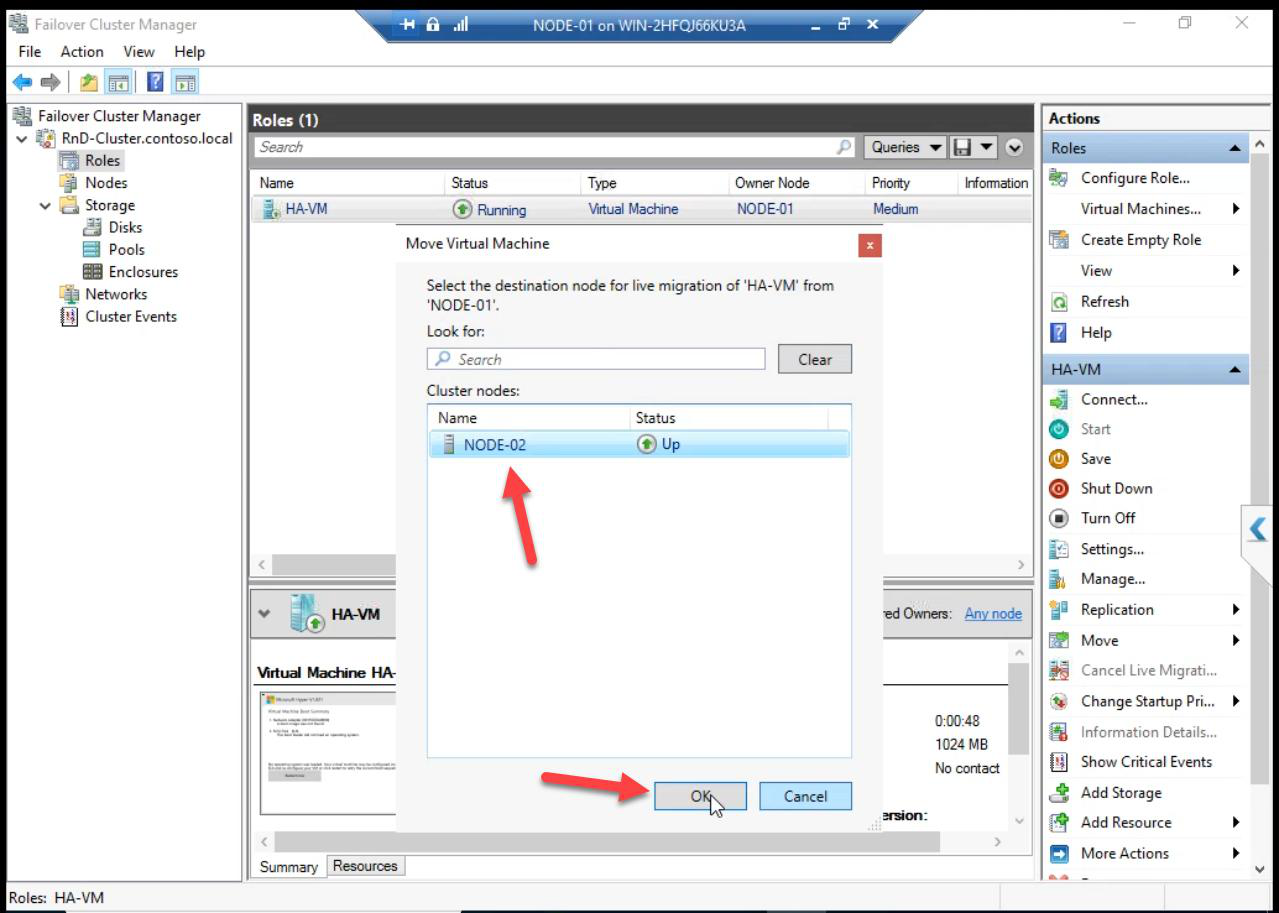Click the Show Critical Events icon
Viewport: 1279px width, 913px height.
(x=1059, y=762)
